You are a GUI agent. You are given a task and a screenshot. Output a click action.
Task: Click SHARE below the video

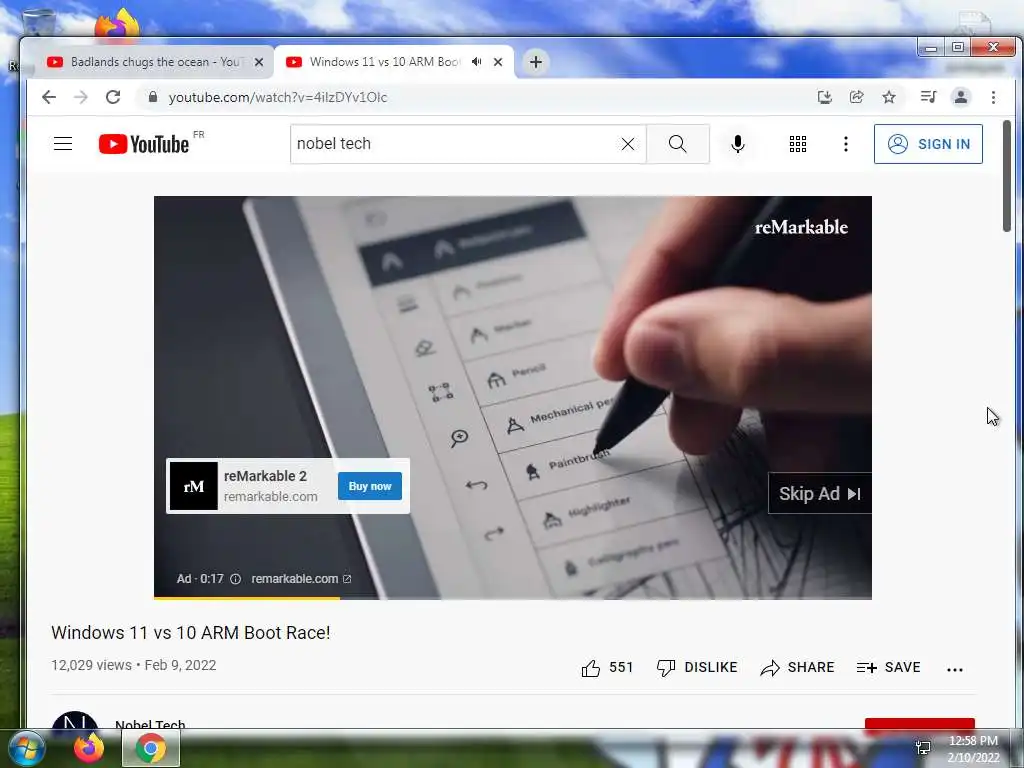point(797,667)
